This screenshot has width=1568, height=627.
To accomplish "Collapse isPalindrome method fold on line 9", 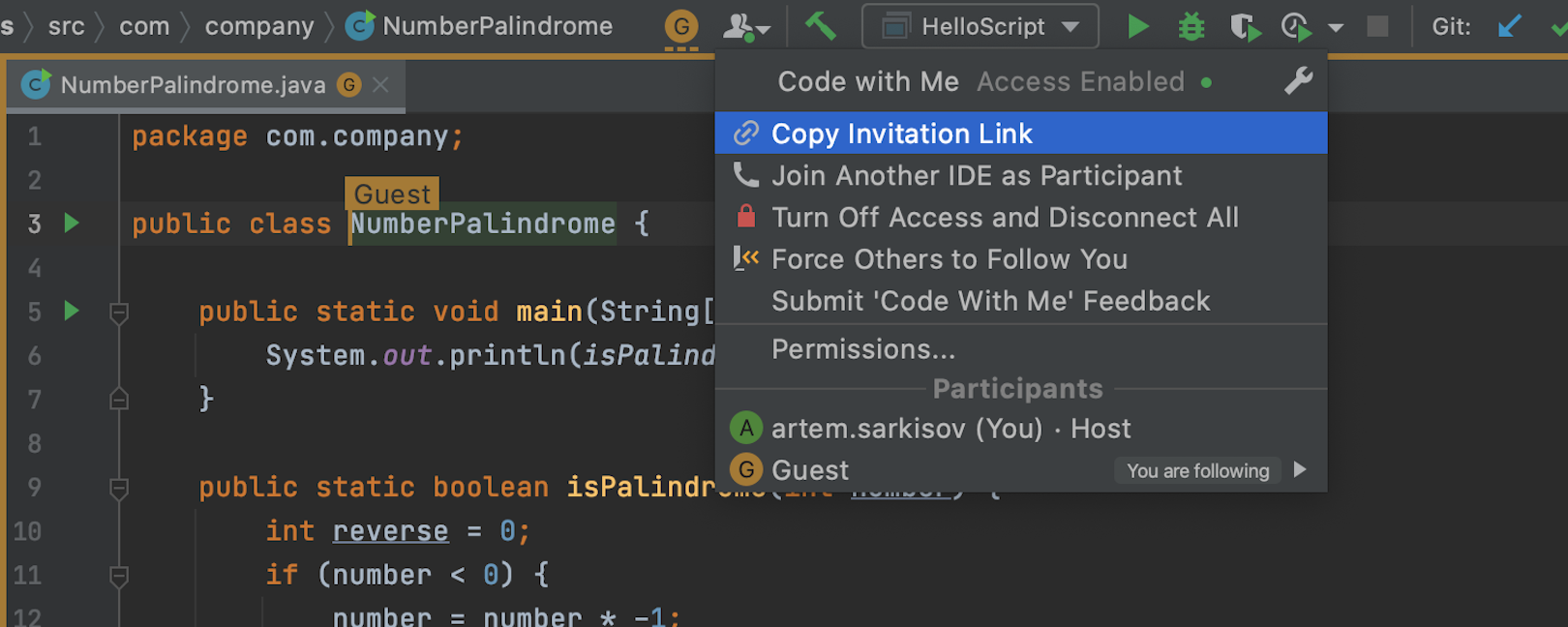I will tap(119, 488).
